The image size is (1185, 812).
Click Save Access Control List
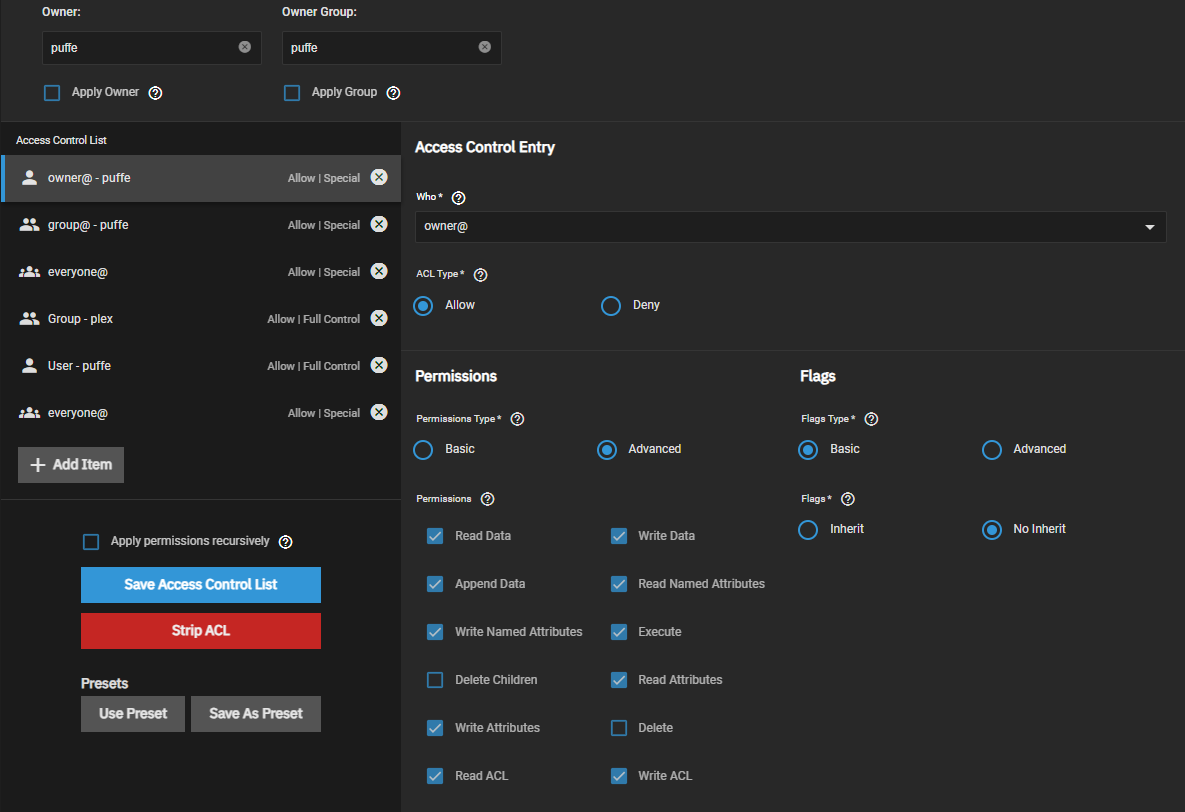(x=201, y=584)
